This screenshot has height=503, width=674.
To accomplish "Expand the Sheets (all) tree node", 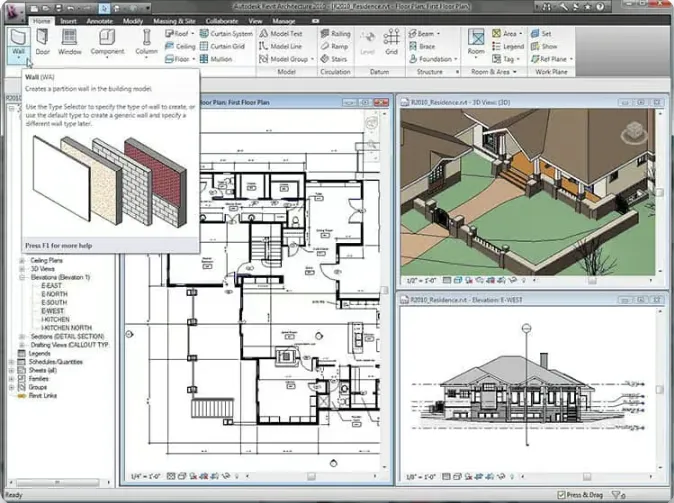I will click(12, 371).
